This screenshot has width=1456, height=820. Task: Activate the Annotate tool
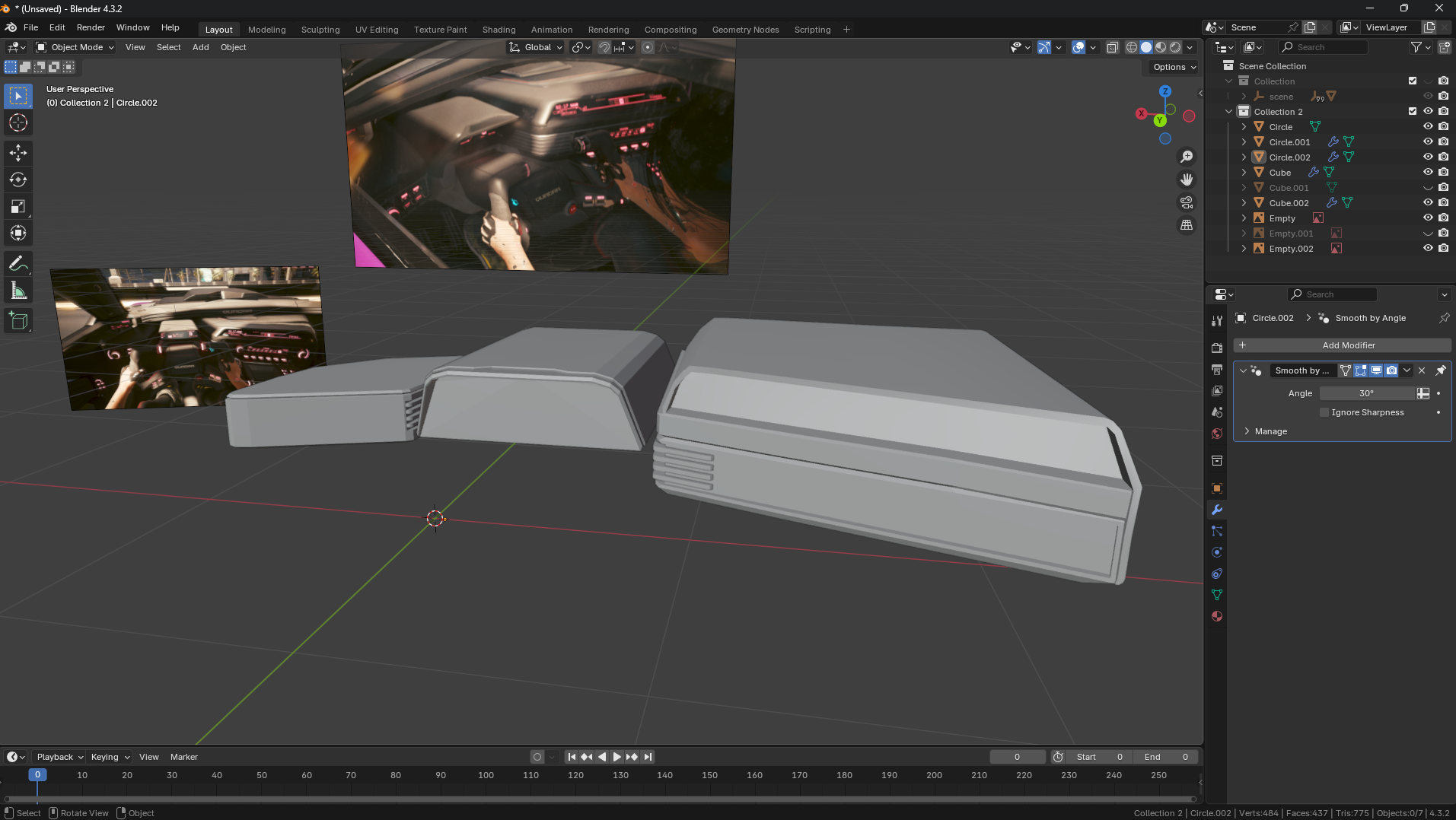coord(18,264)
